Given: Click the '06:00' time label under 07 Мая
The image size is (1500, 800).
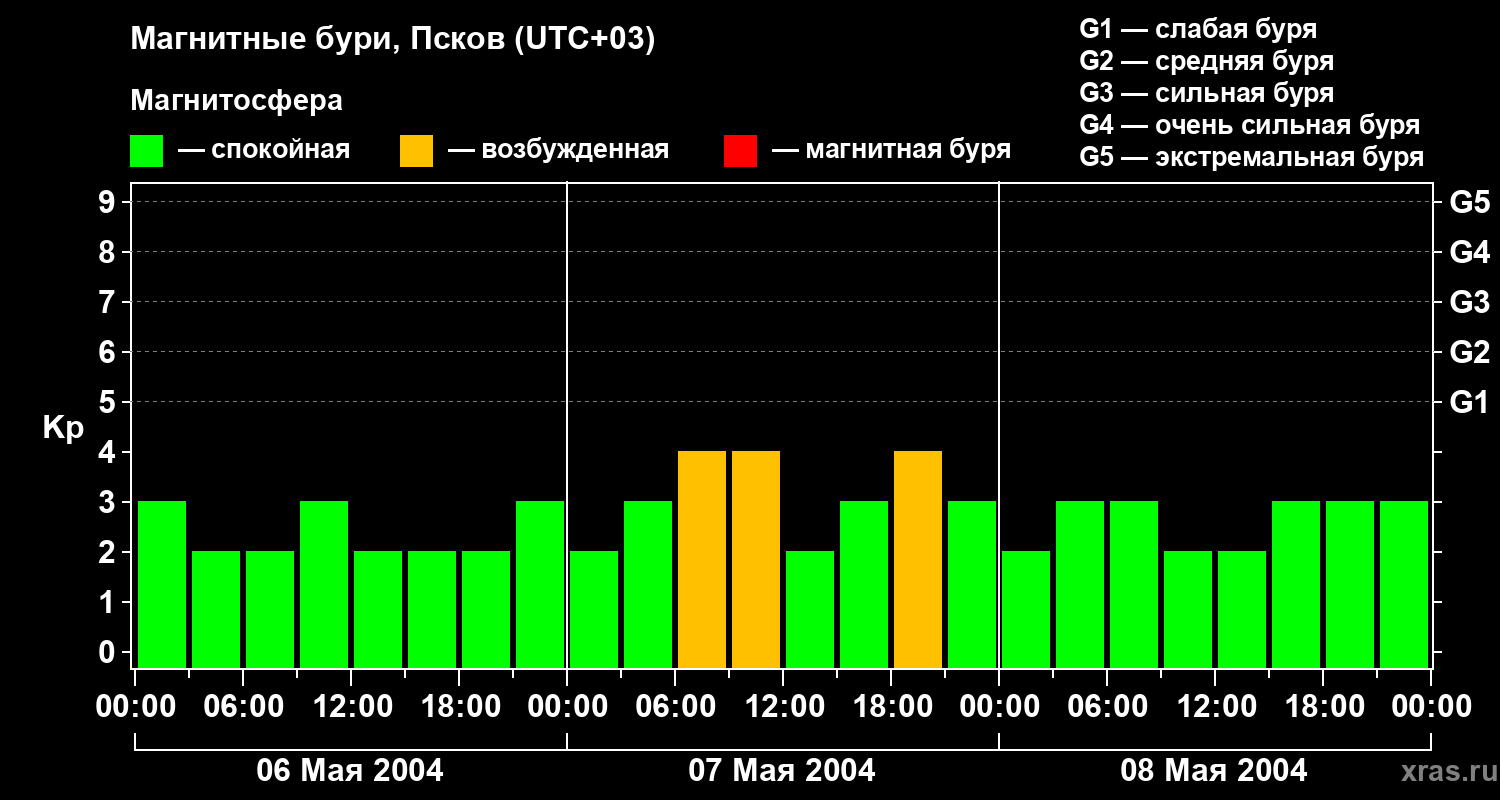Looking at the screenshot, I should pos(675,707).
